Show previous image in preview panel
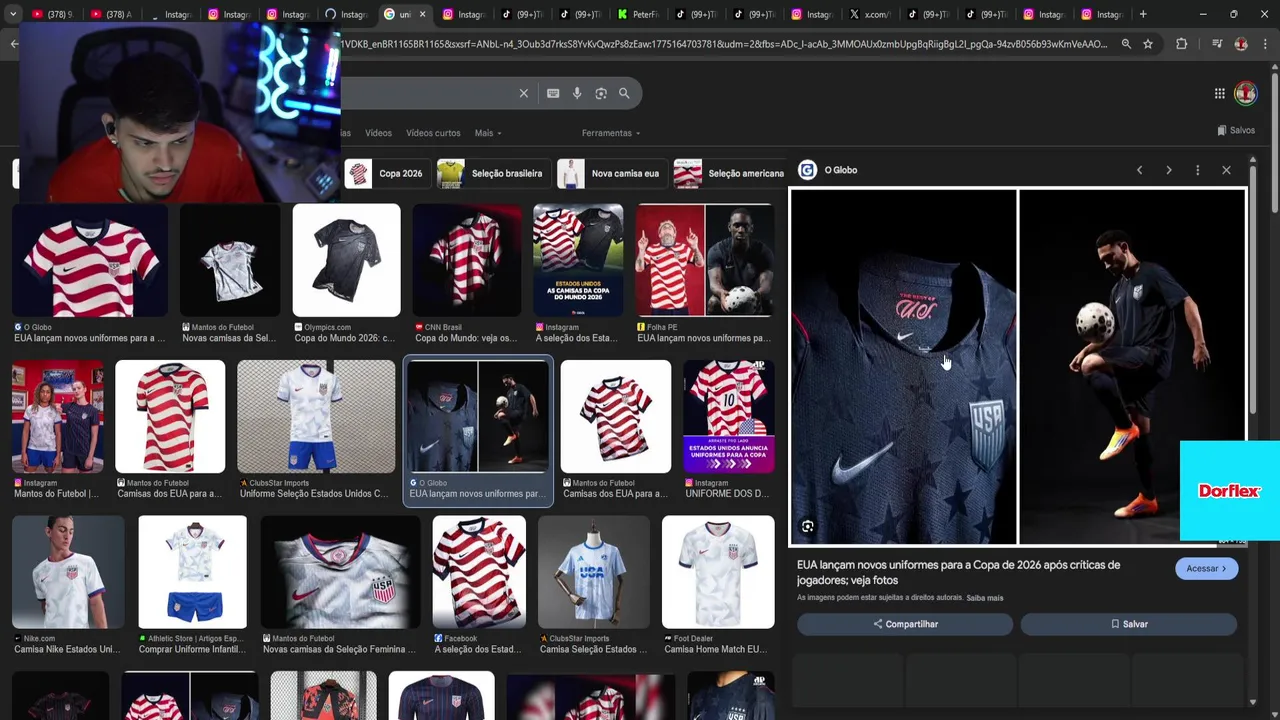Viewport: 1280px width, 720px height. click(1139, 170)
